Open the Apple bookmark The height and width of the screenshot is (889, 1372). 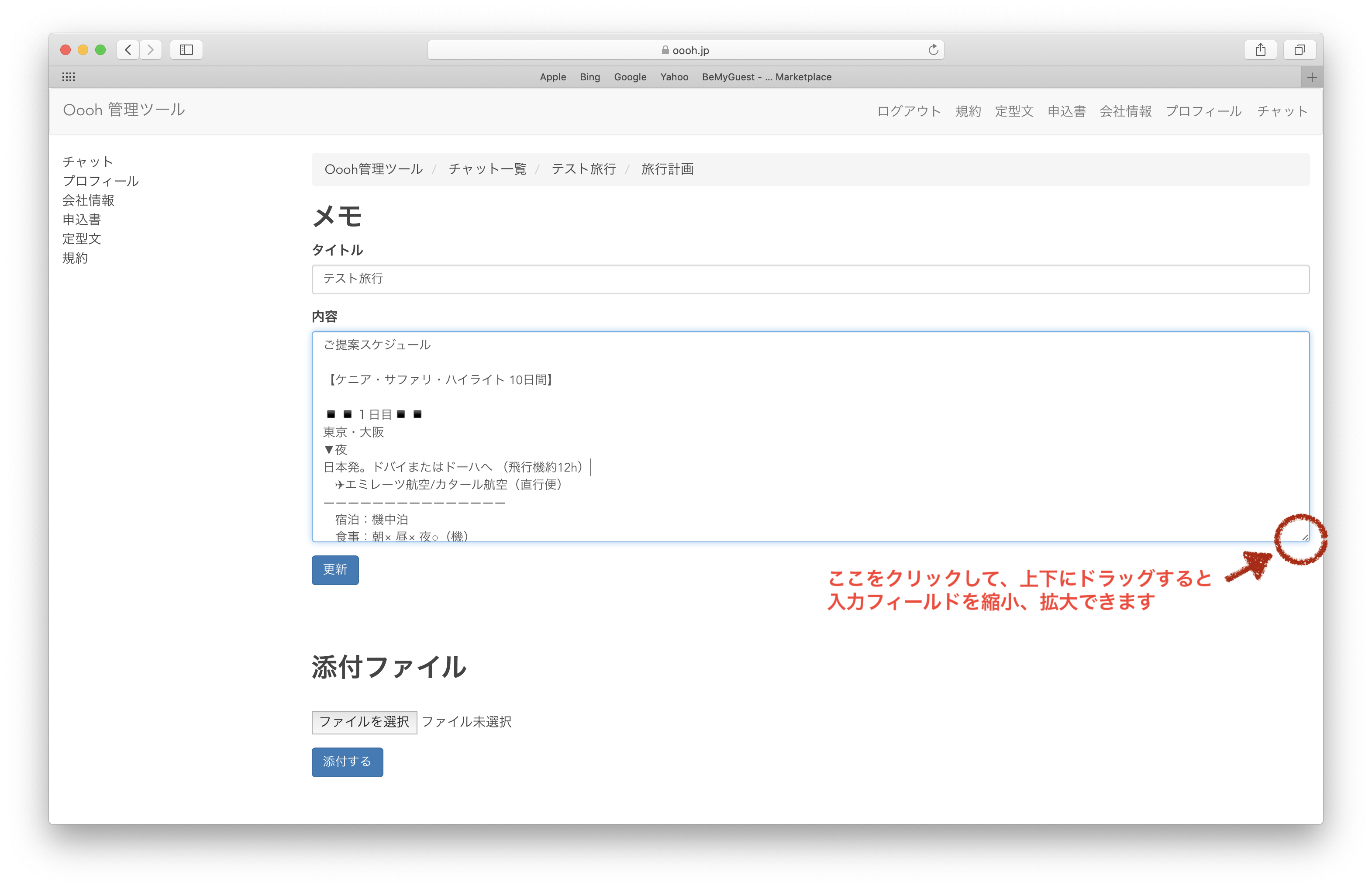[x=552, y=77]
